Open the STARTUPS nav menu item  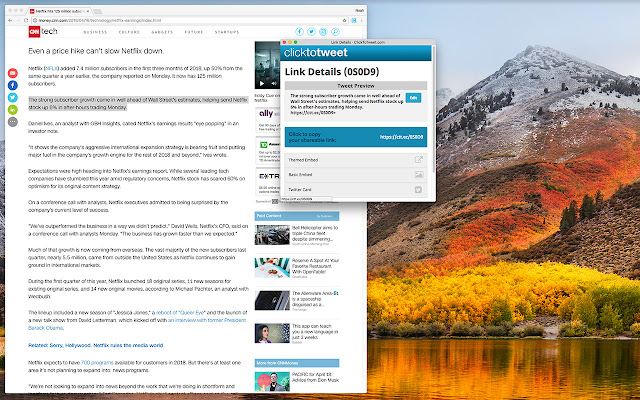(227, 32)
